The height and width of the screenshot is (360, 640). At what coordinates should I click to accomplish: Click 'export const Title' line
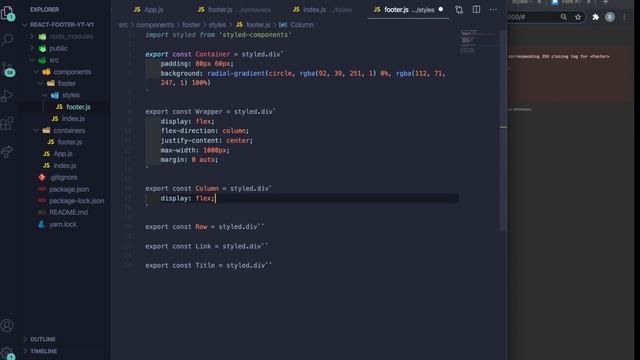point(209,266)
